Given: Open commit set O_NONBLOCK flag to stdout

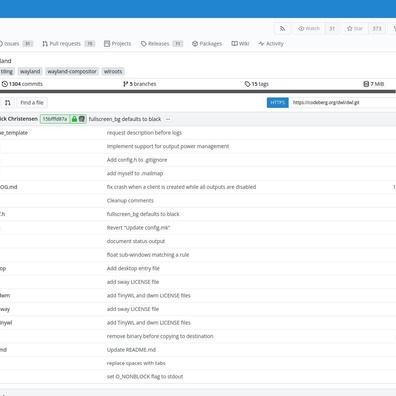Looking at the screenshot, I should [x=145, y=377].
